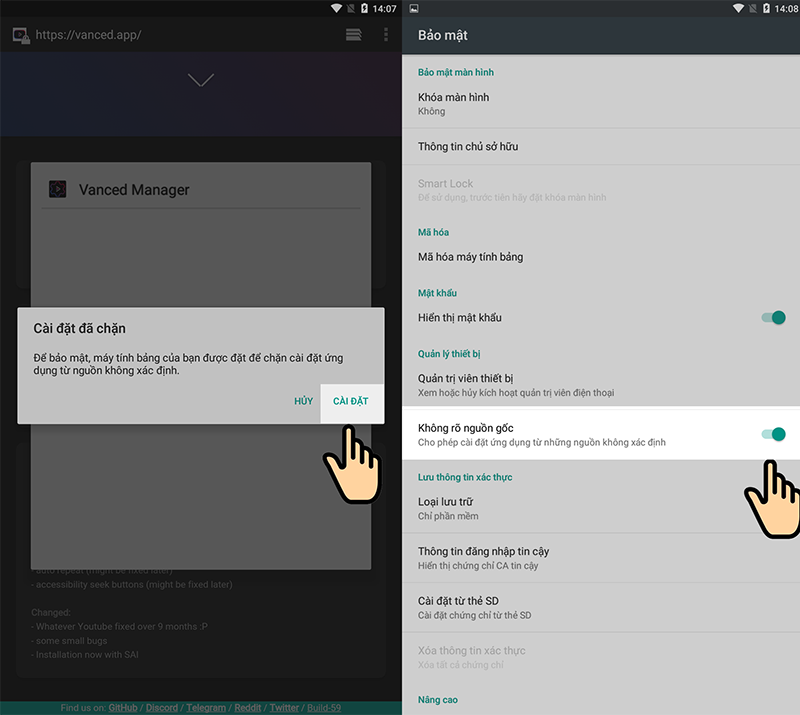Tap the battery icon in left status bar
The width and height of the screenshot is (800, 715).
click(x=364, y=8)
